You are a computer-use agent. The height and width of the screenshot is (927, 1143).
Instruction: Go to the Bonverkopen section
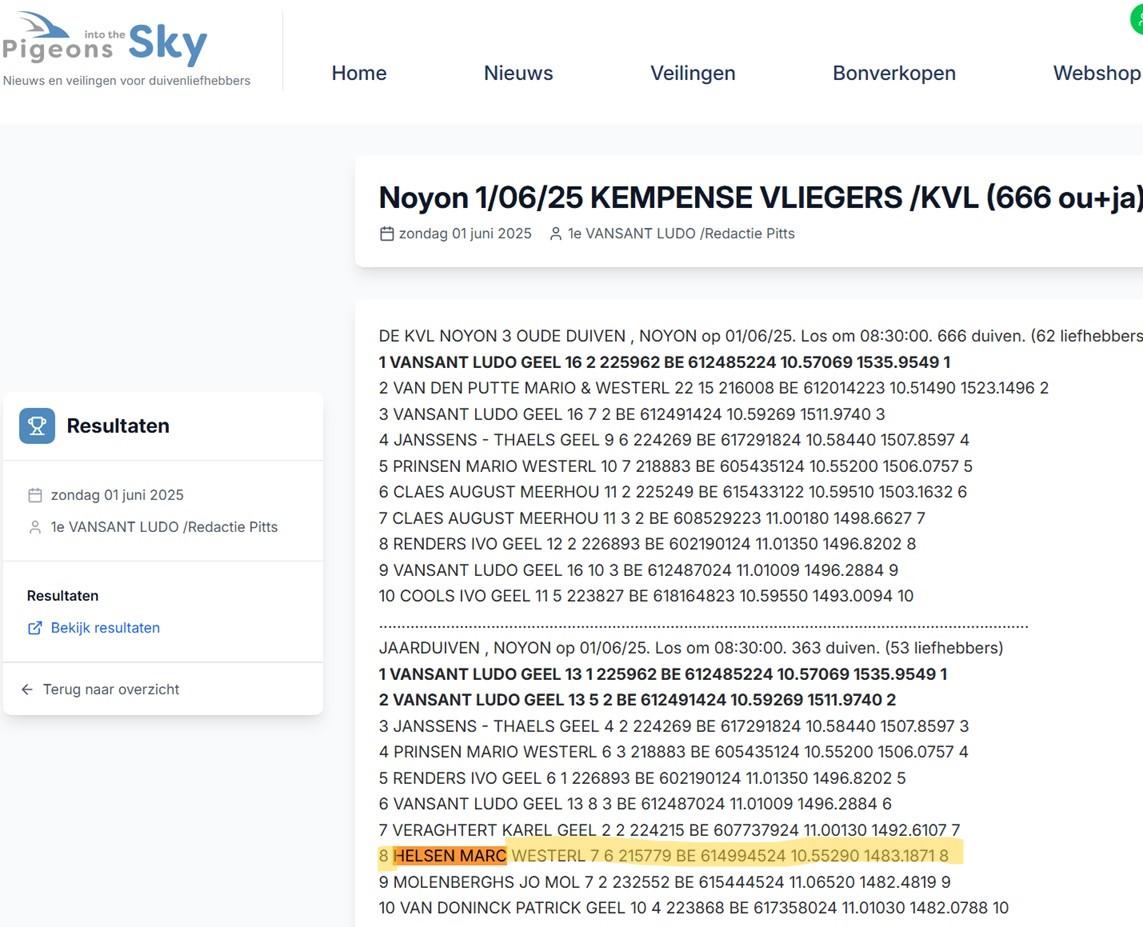pos(894,70)
